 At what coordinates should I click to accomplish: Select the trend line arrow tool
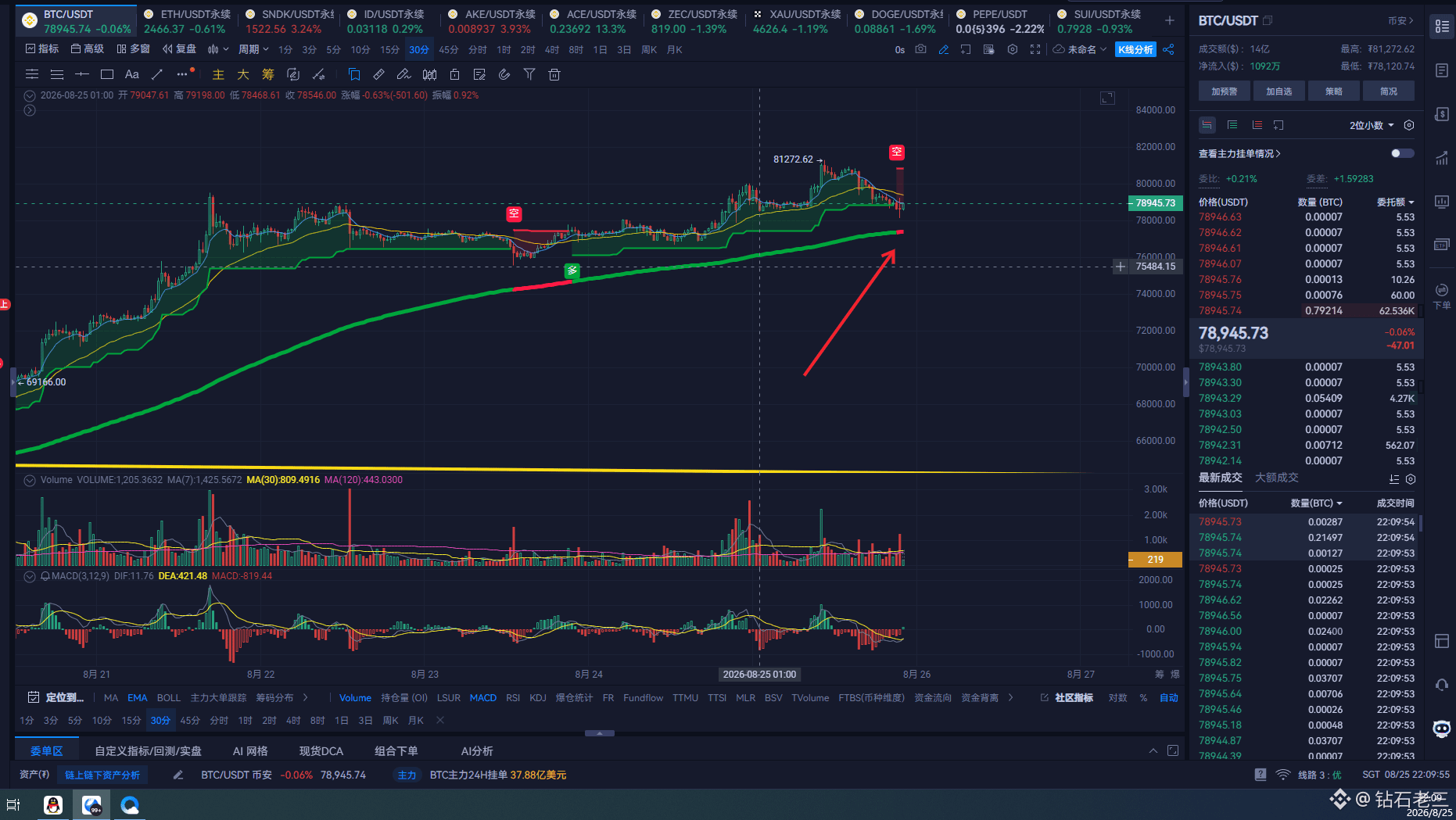pos(157,74)
